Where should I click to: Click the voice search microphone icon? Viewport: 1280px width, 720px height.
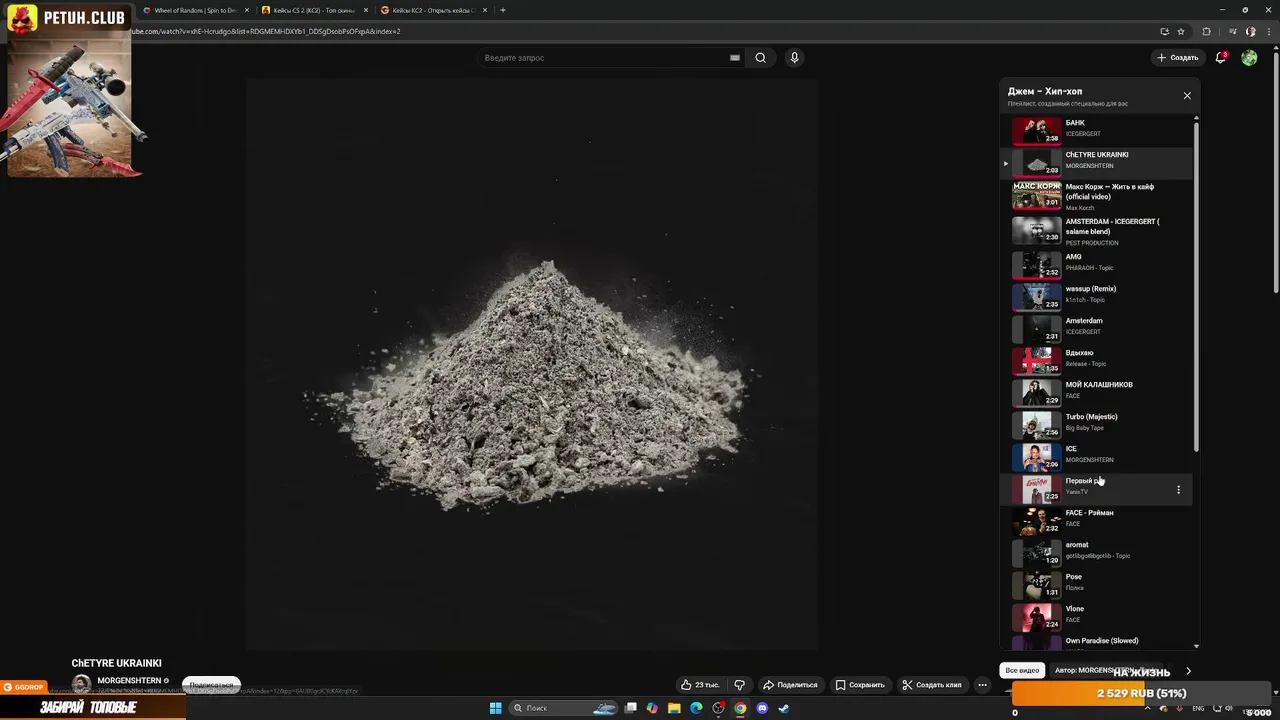(x=794, y=58)
